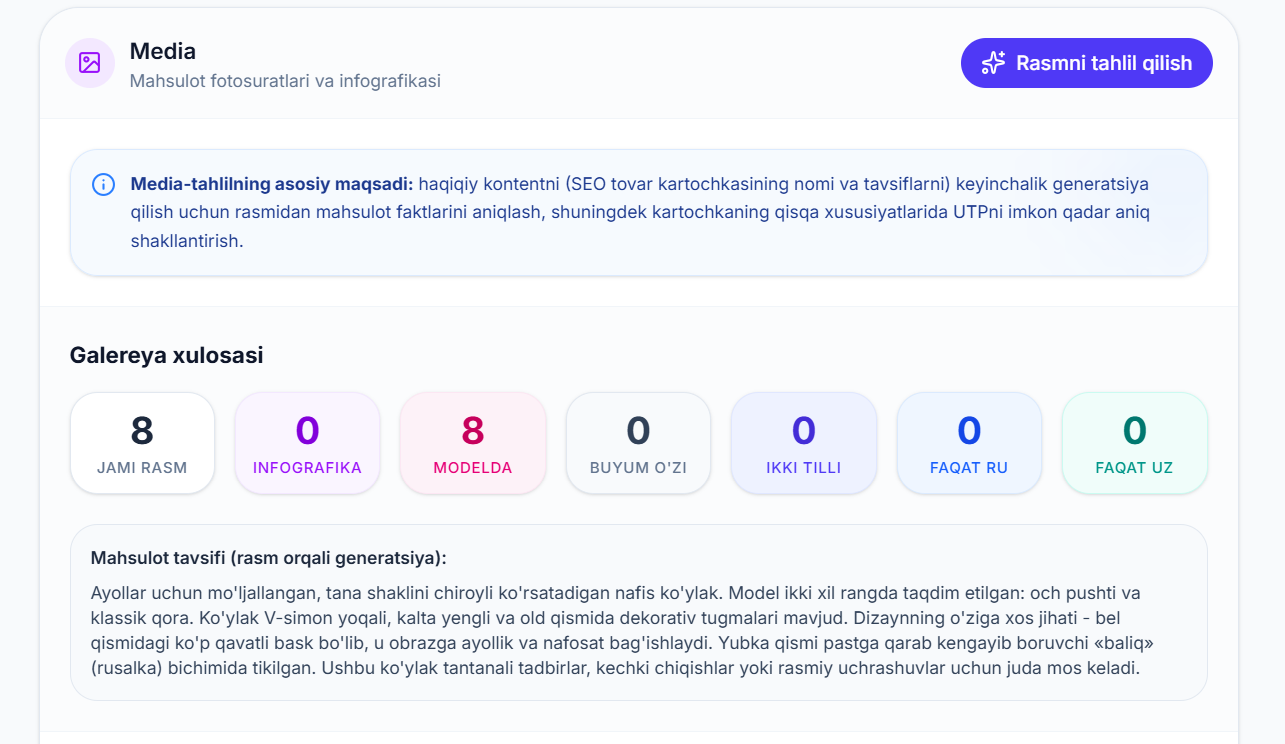The width and height of the screenshot is (1285, 744).
Task: Click the Media image icon in header
Action: pos(90,63)
